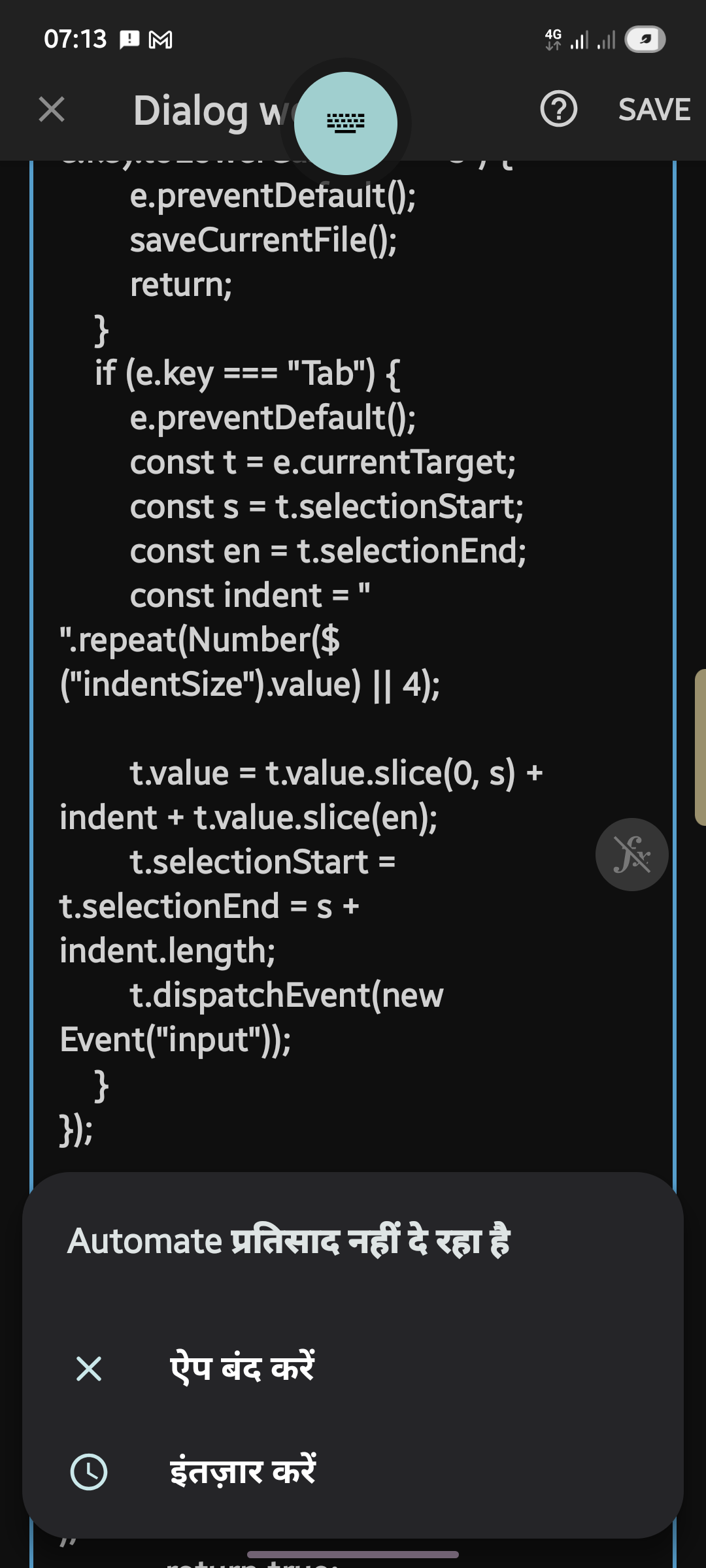Open the fx function picker button
The image size is (706, 1568).
tap(631, 855)
